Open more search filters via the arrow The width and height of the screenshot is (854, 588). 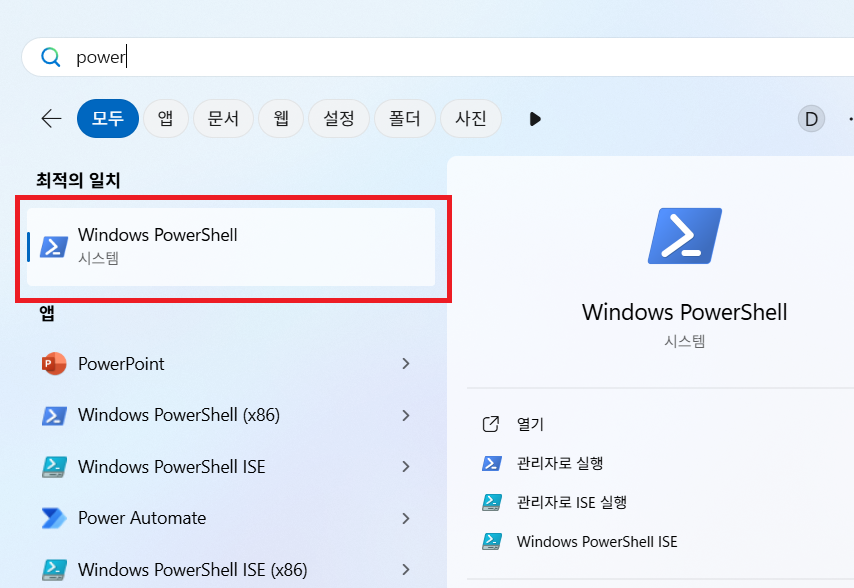(x=534, y=118)
